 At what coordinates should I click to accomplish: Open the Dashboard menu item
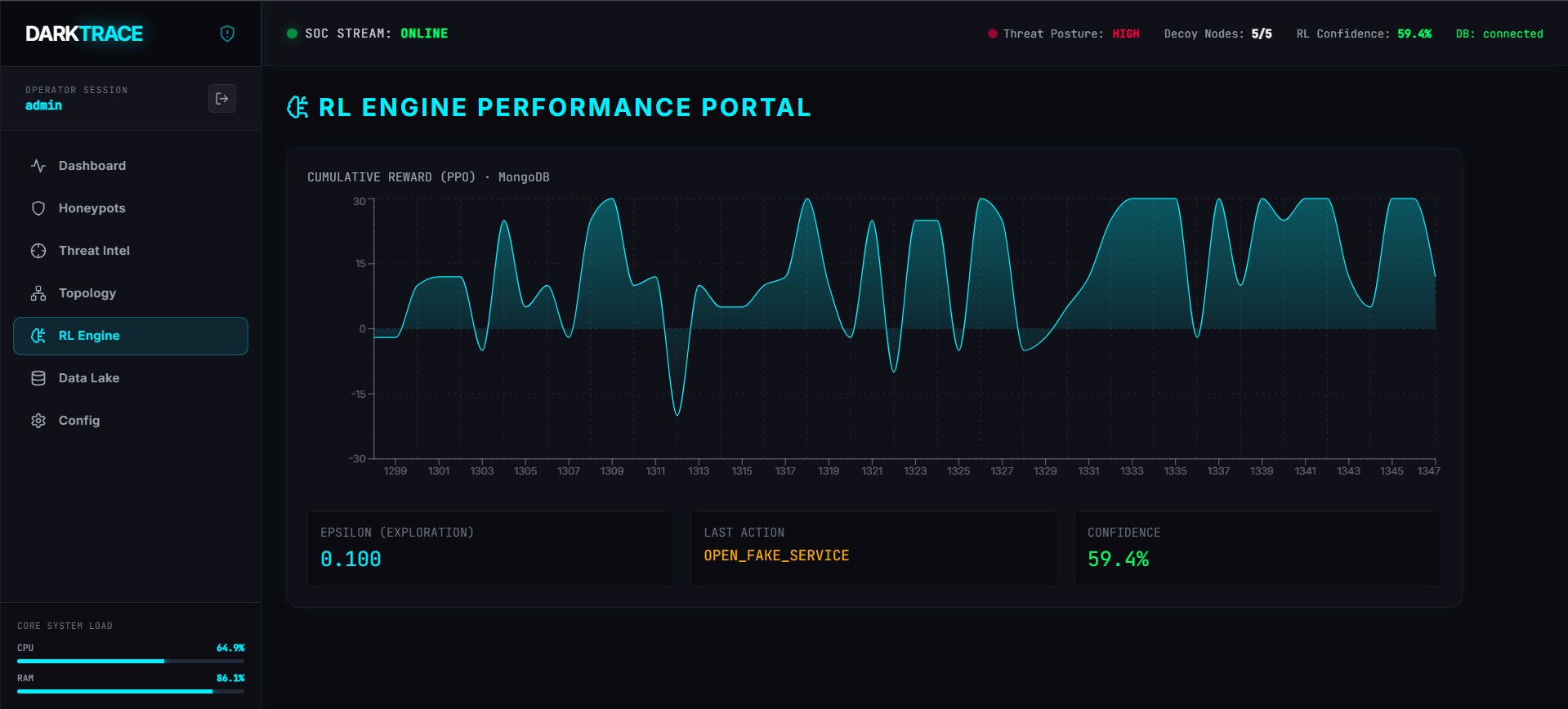[131, 166]
